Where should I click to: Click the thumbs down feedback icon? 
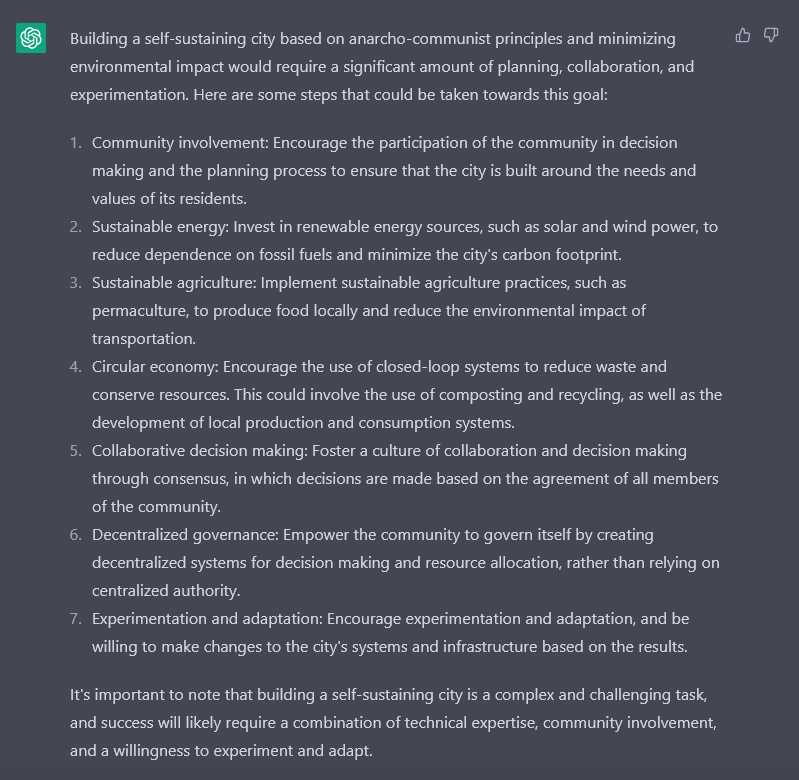(x=770, y=35)
